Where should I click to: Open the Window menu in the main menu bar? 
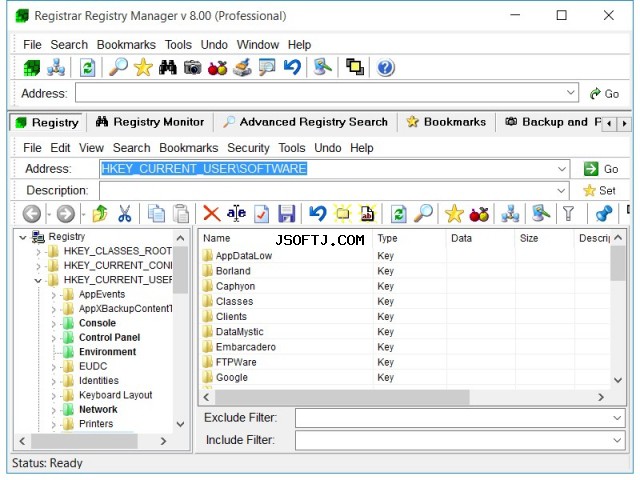click(258, 44)
